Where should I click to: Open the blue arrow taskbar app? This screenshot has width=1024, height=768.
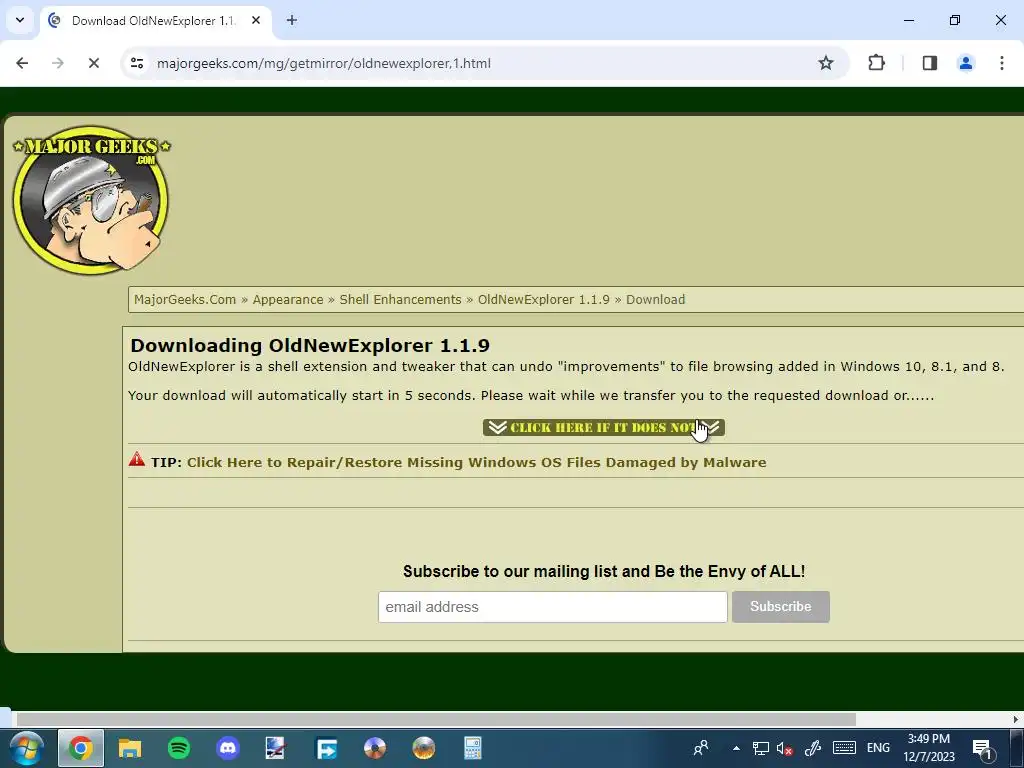coord(326,748)
